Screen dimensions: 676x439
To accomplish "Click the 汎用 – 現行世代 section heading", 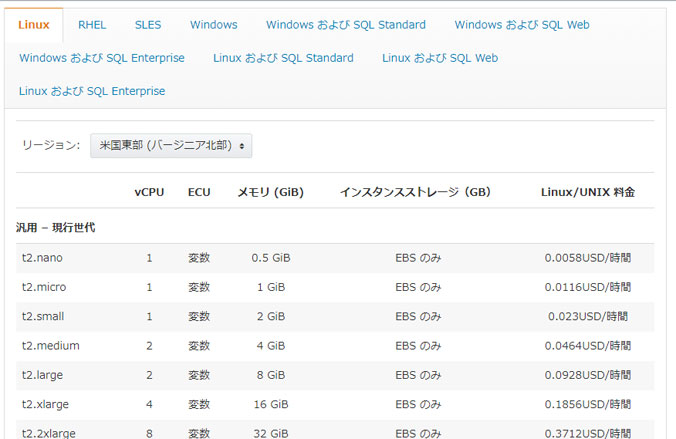I will click(x=56, y=227).
